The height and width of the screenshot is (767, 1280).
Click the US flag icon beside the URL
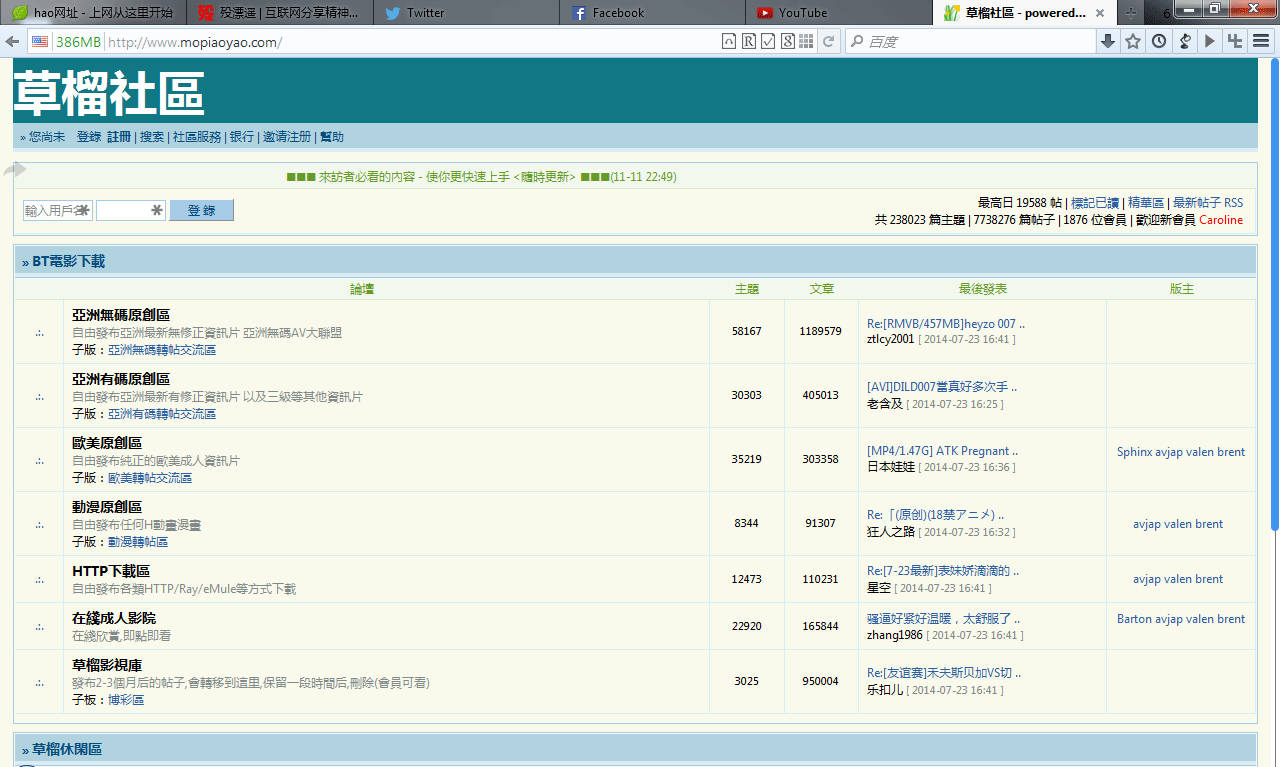pos(40,42)
